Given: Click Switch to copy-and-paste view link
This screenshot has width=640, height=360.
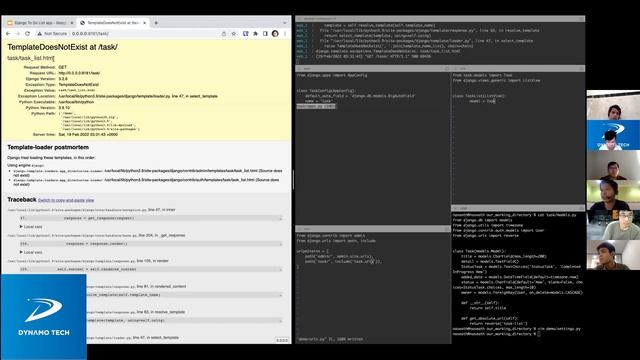Looking at the screenshot, I should point(66,200).
